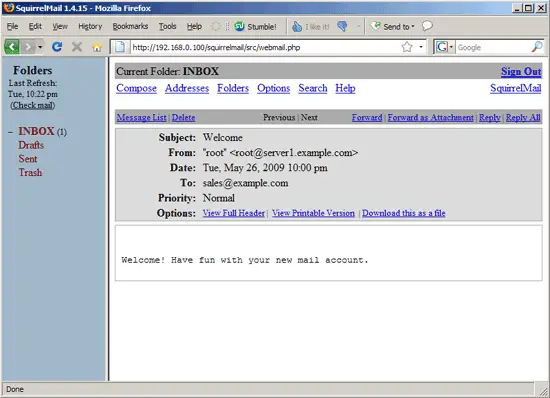Click the Done status bar text

(x=15, y=389)
